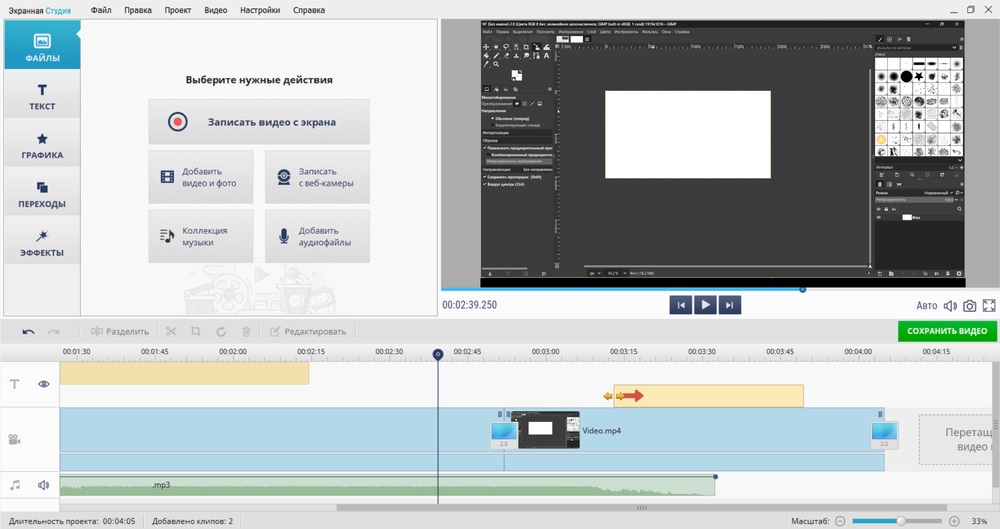Toggle text track visibility eye icon

coord(43,384)
